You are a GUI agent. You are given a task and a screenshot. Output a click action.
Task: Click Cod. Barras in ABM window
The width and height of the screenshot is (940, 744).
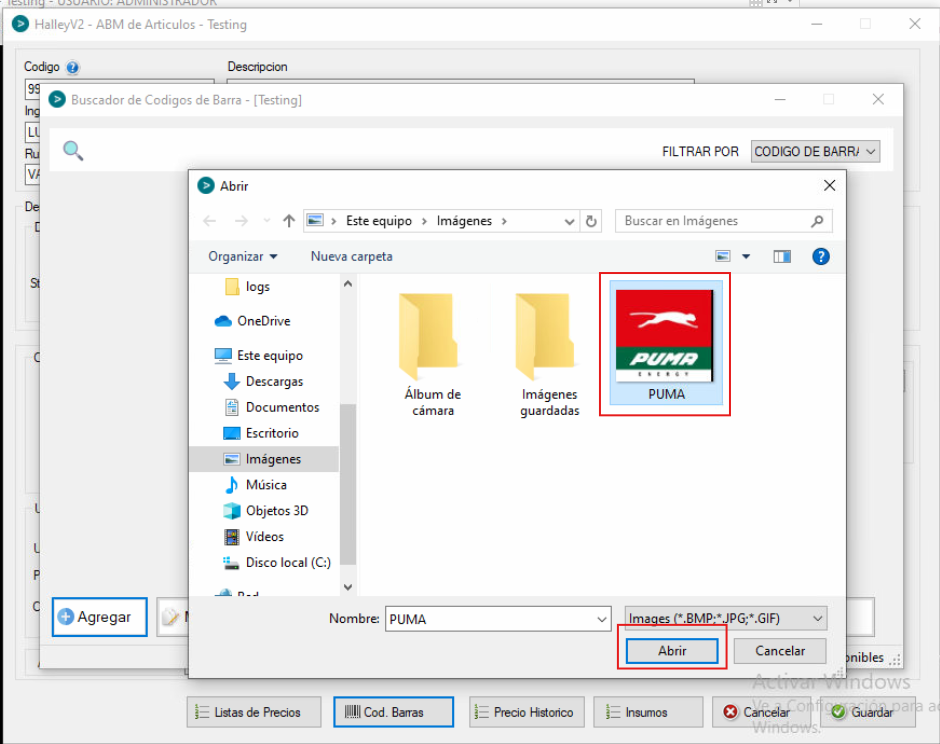tap(393, 712)
